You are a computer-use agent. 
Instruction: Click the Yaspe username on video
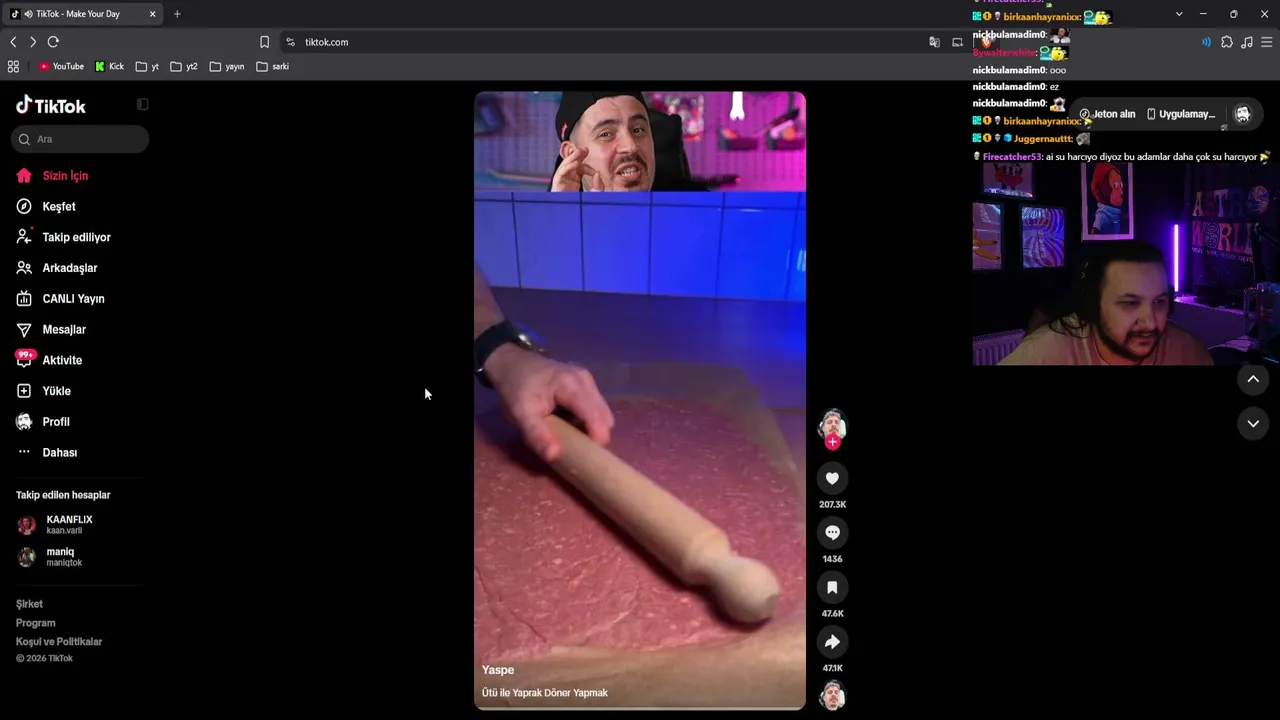[498, 670]
